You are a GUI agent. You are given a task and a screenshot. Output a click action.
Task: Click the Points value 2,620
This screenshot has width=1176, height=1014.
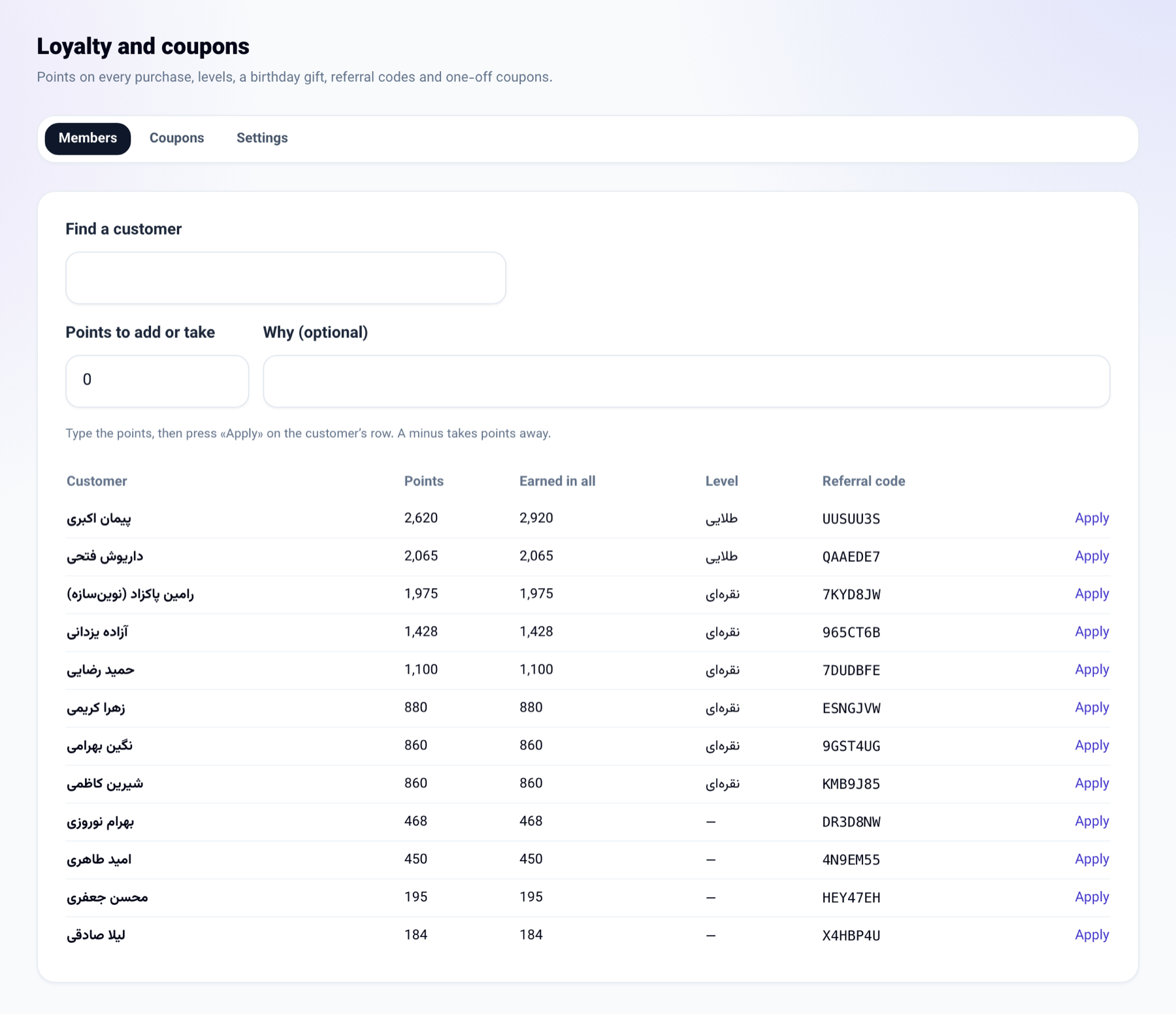click(421, 518)
